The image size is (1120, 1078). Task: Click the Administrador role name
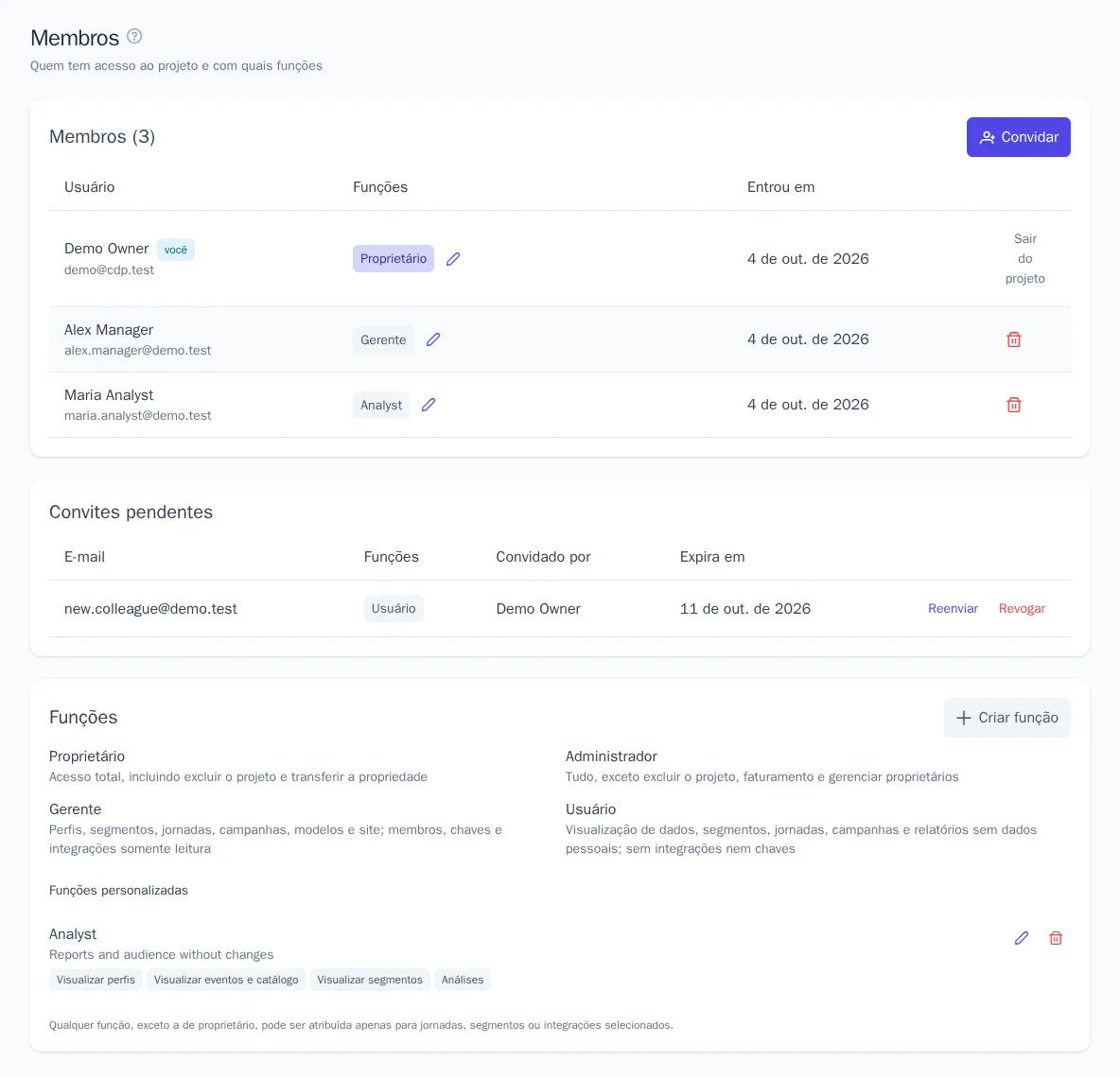point(611,756)
